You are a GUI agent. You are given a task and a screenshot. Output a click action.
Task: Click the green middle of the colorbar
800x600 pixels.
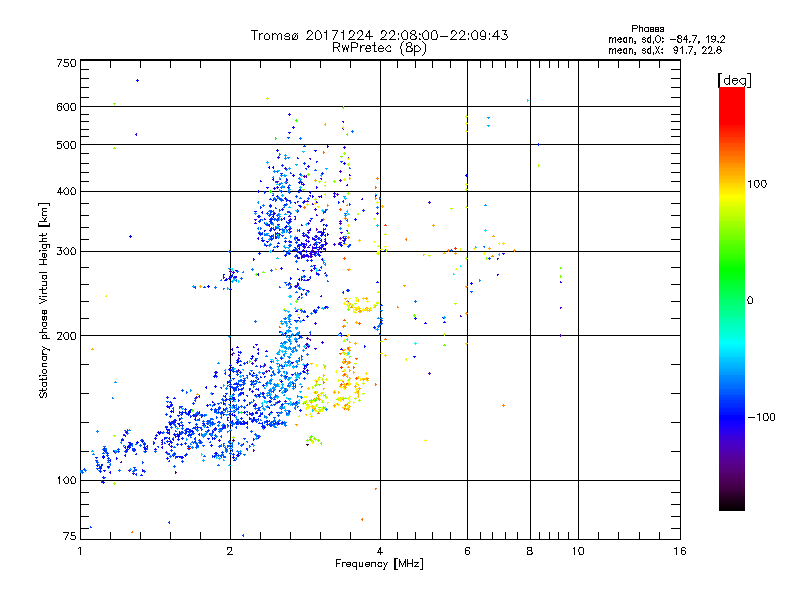click(x=732, y=270)
